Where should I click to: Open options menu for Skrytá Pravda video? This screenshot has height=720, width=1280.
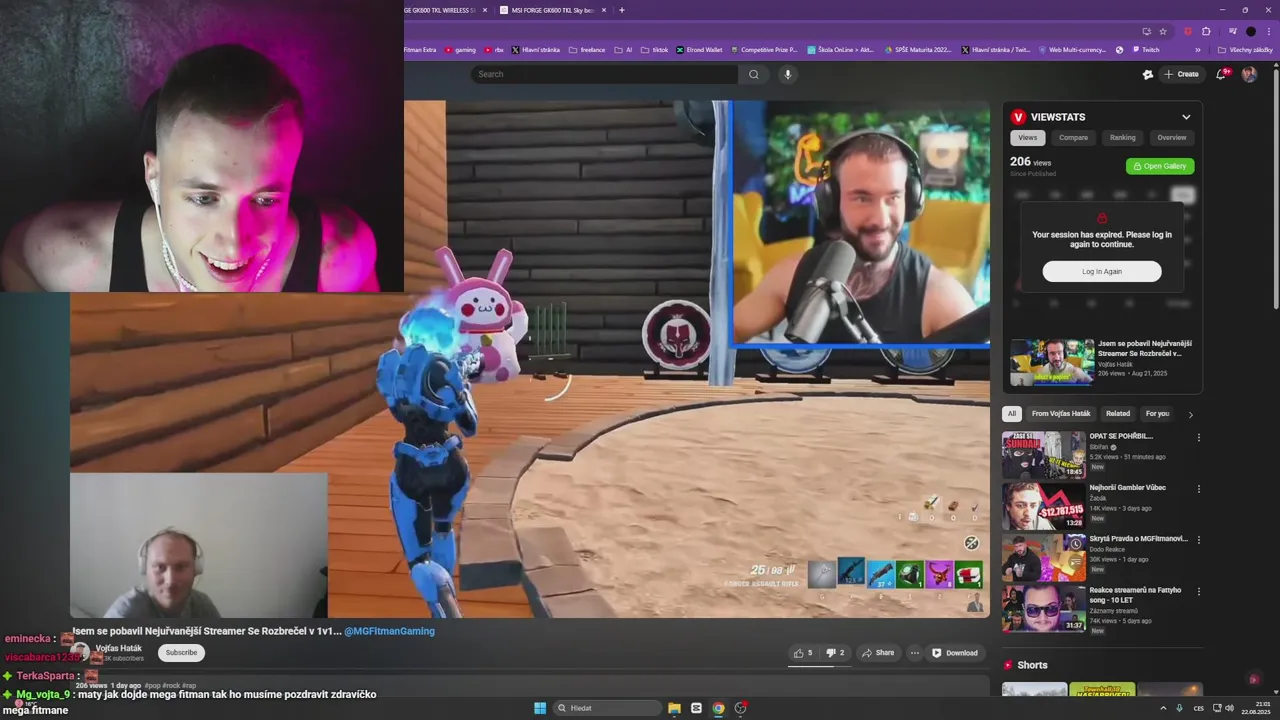click(1198, 539)
